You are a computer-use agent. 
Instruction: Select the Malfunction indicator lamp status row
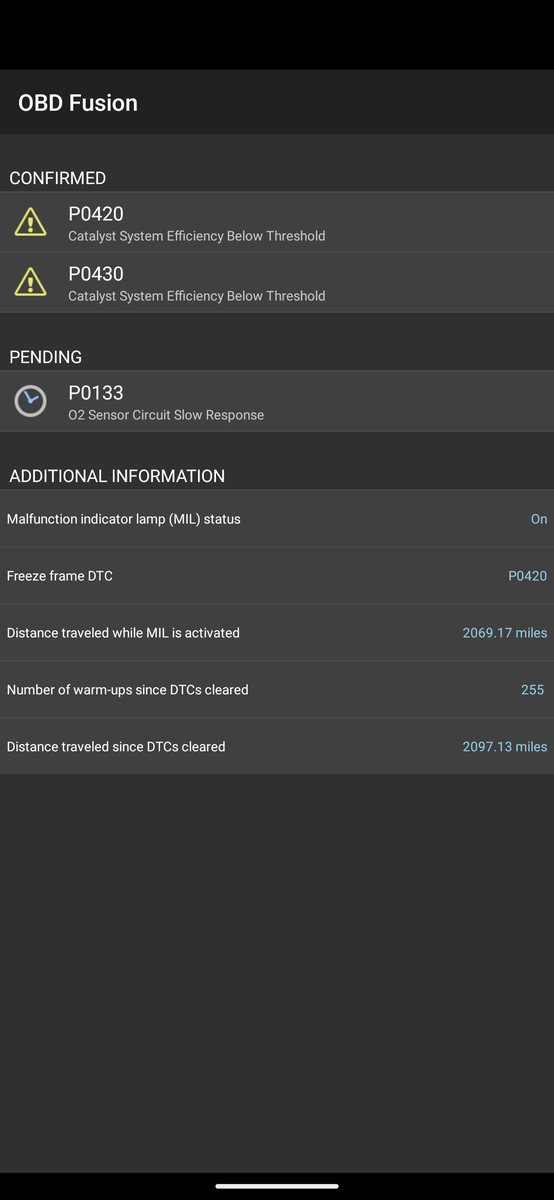277,519
